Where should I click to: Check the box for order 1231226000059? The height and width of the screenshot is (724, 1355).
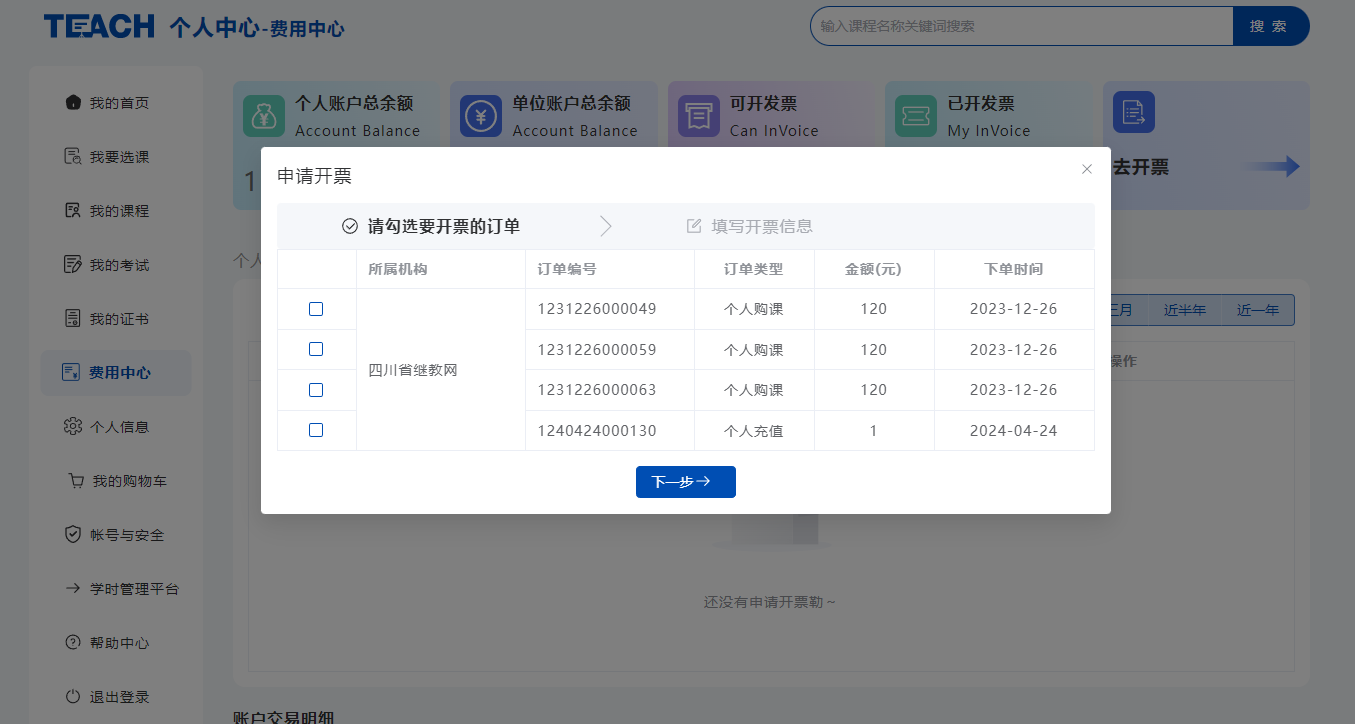(316, 349)
